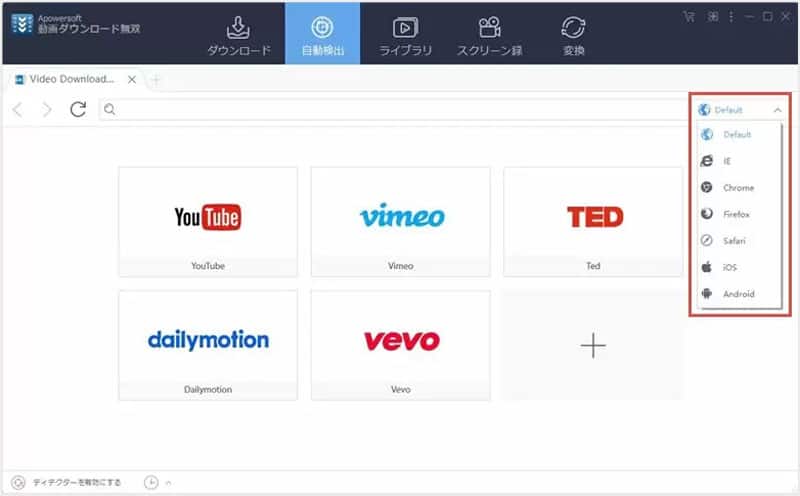Choose Chrome from the browser list

coord(738,188)
